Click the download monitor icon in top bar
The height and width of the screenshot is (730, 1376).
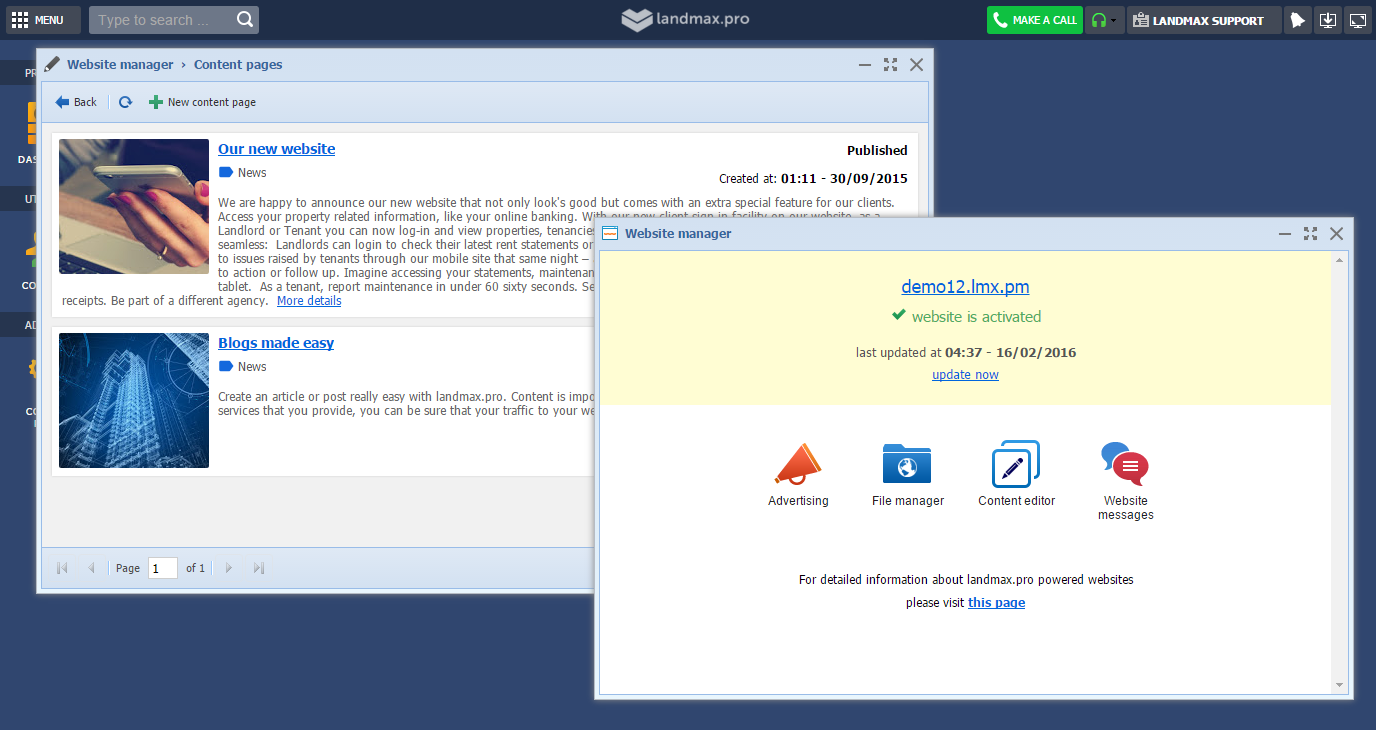click(x=1327, y=20)
